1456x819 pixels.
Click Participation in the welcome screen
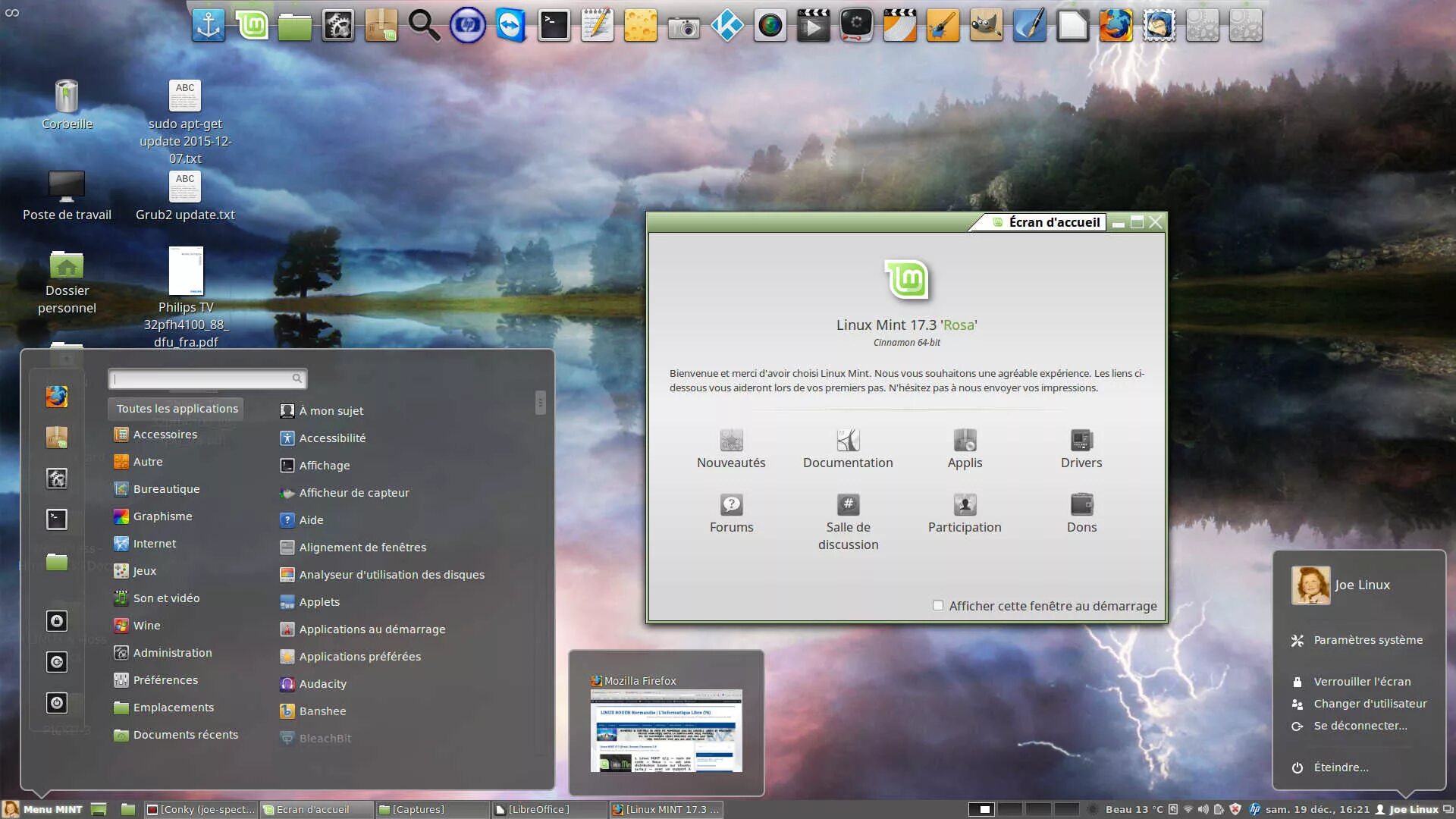click(965, 513)
